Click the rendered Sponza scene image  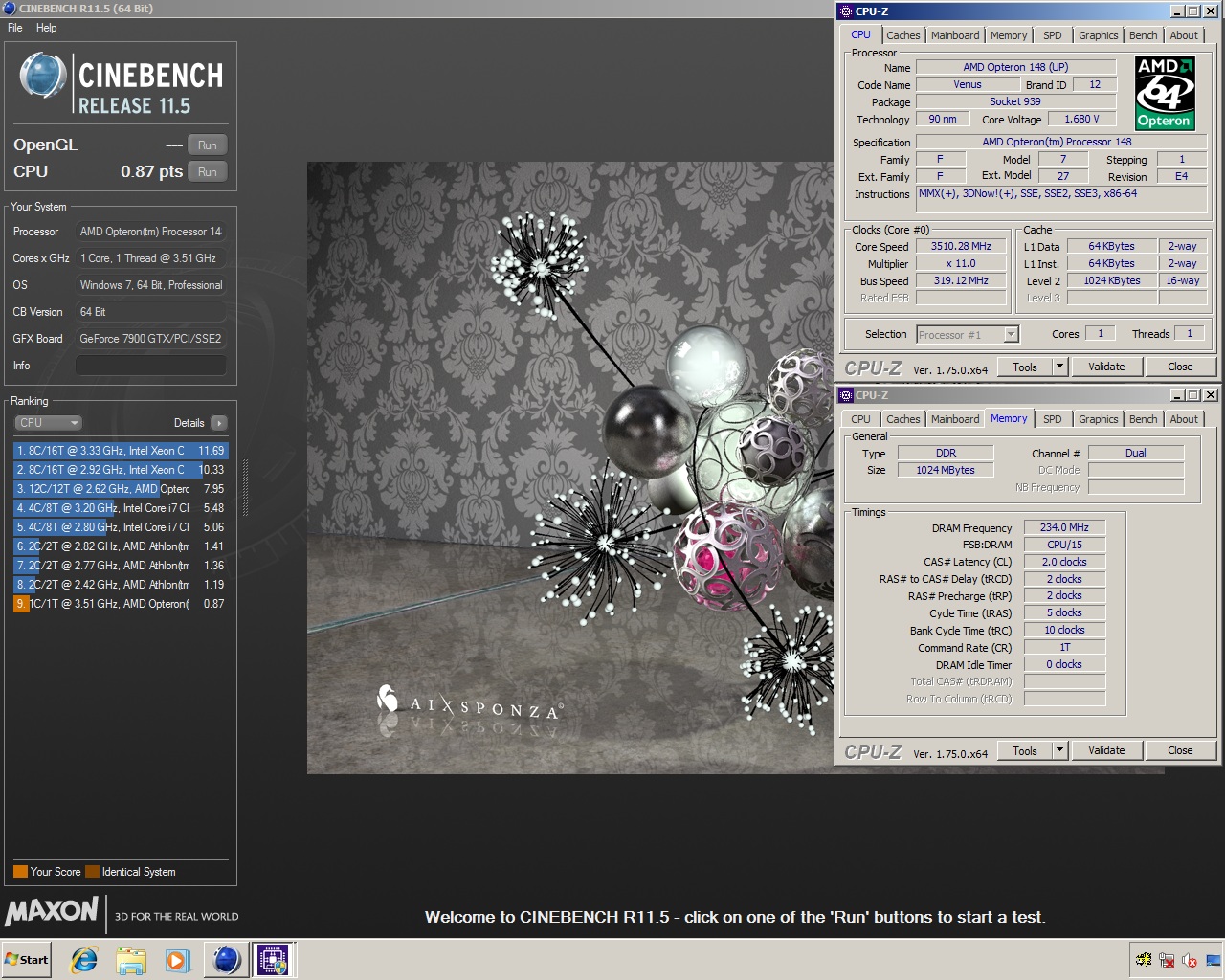(570, 468)
